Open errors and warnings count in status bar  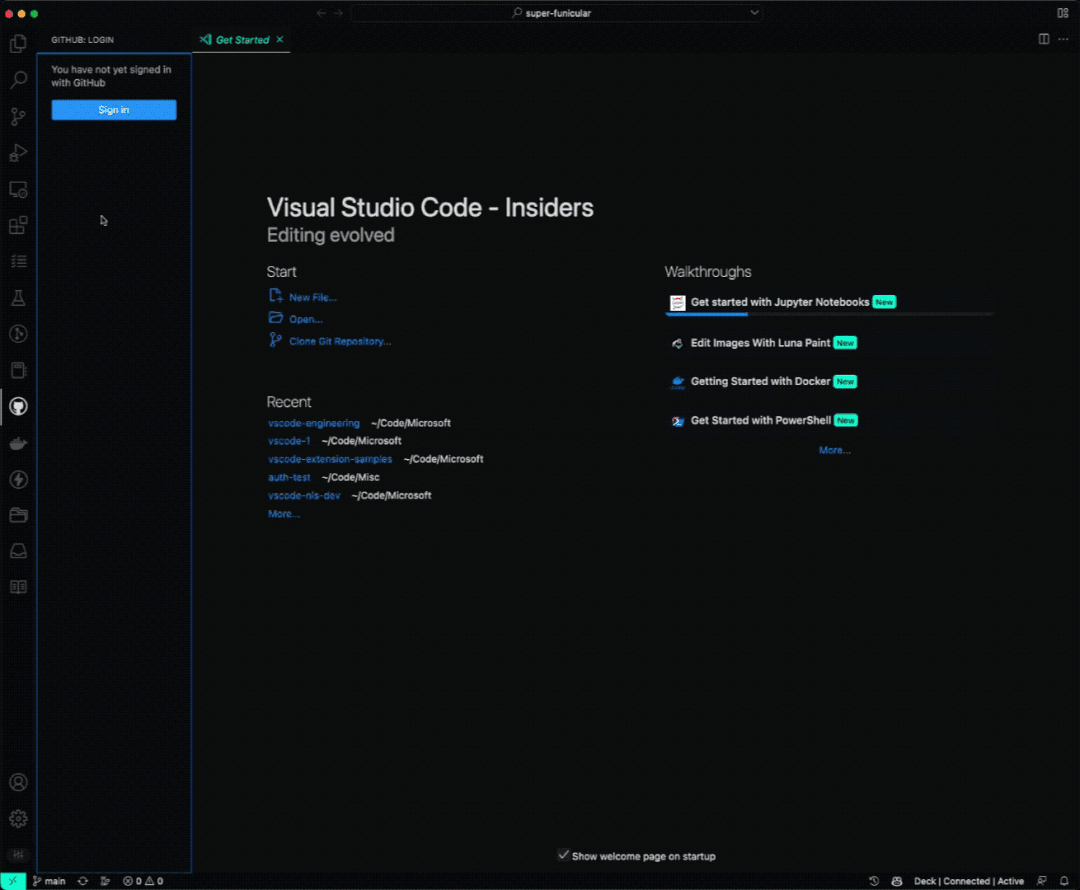point(143,881)
